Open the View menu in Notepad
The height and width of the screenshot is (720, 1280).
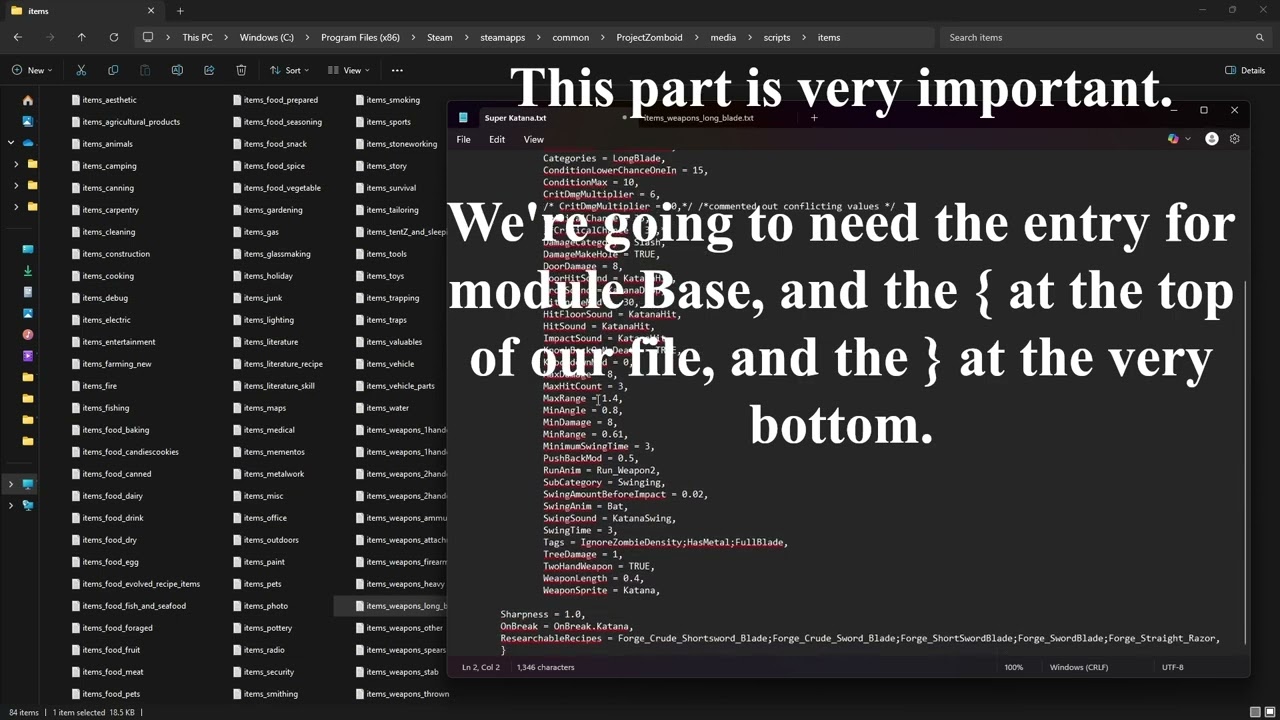(534, 139)
